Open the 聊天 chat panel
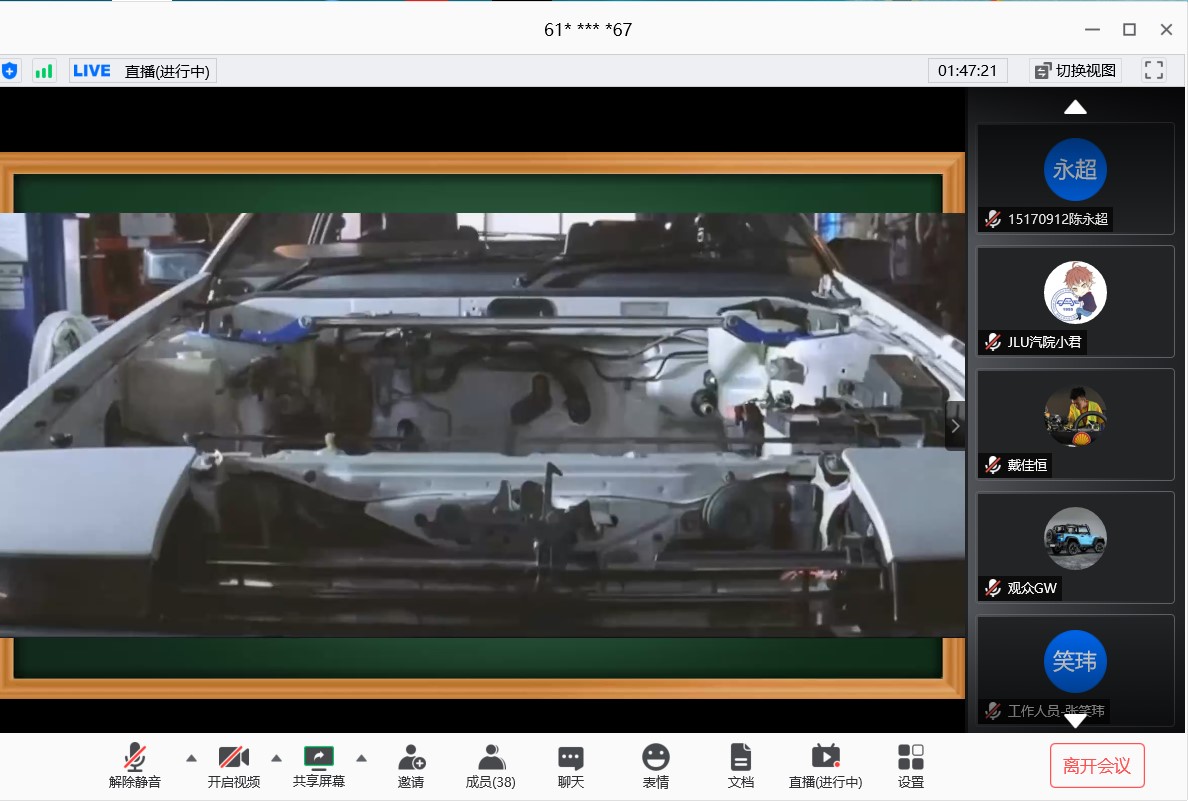 (570, 765)
